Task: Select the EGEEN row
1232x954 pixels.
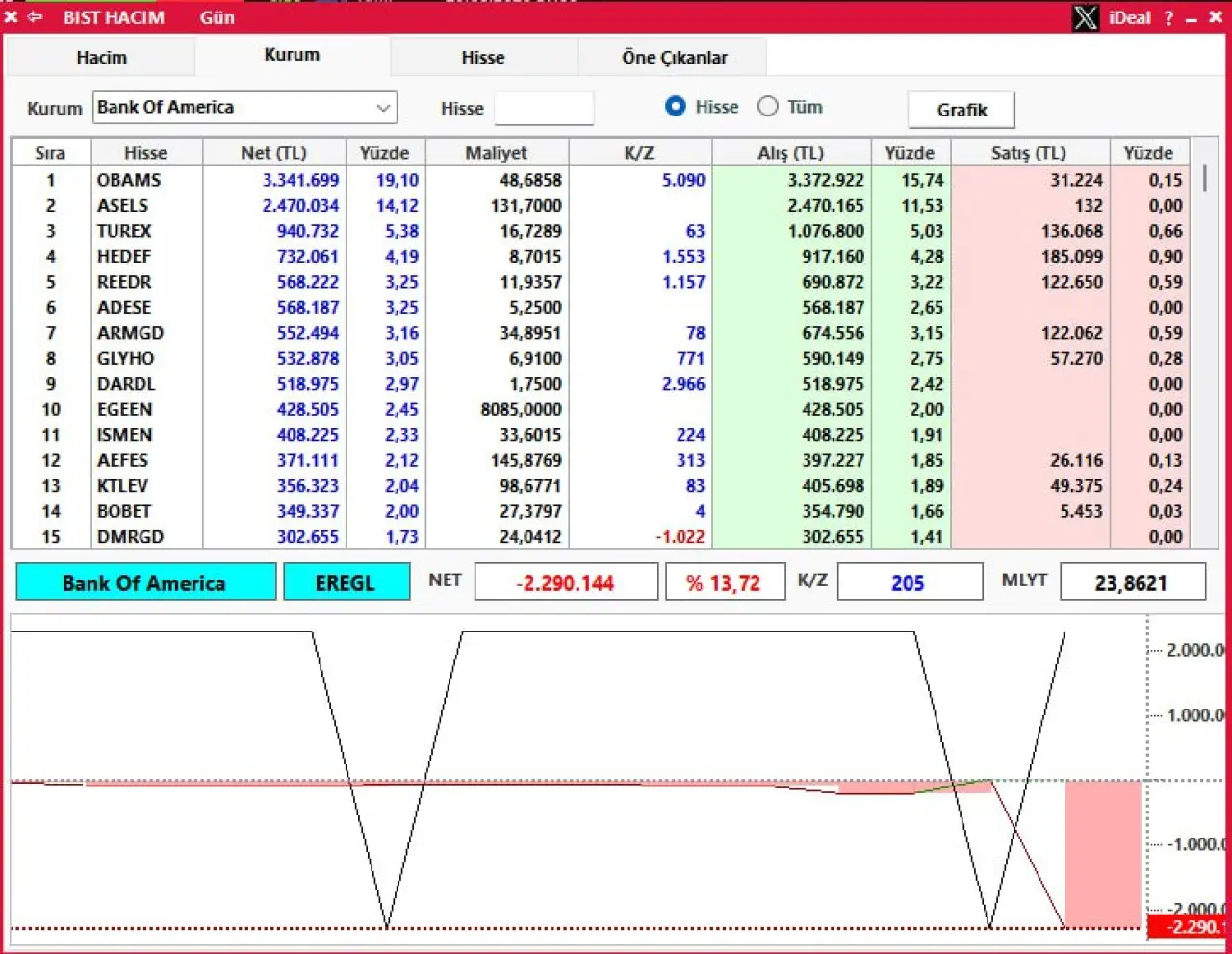Action: (600, 409)
